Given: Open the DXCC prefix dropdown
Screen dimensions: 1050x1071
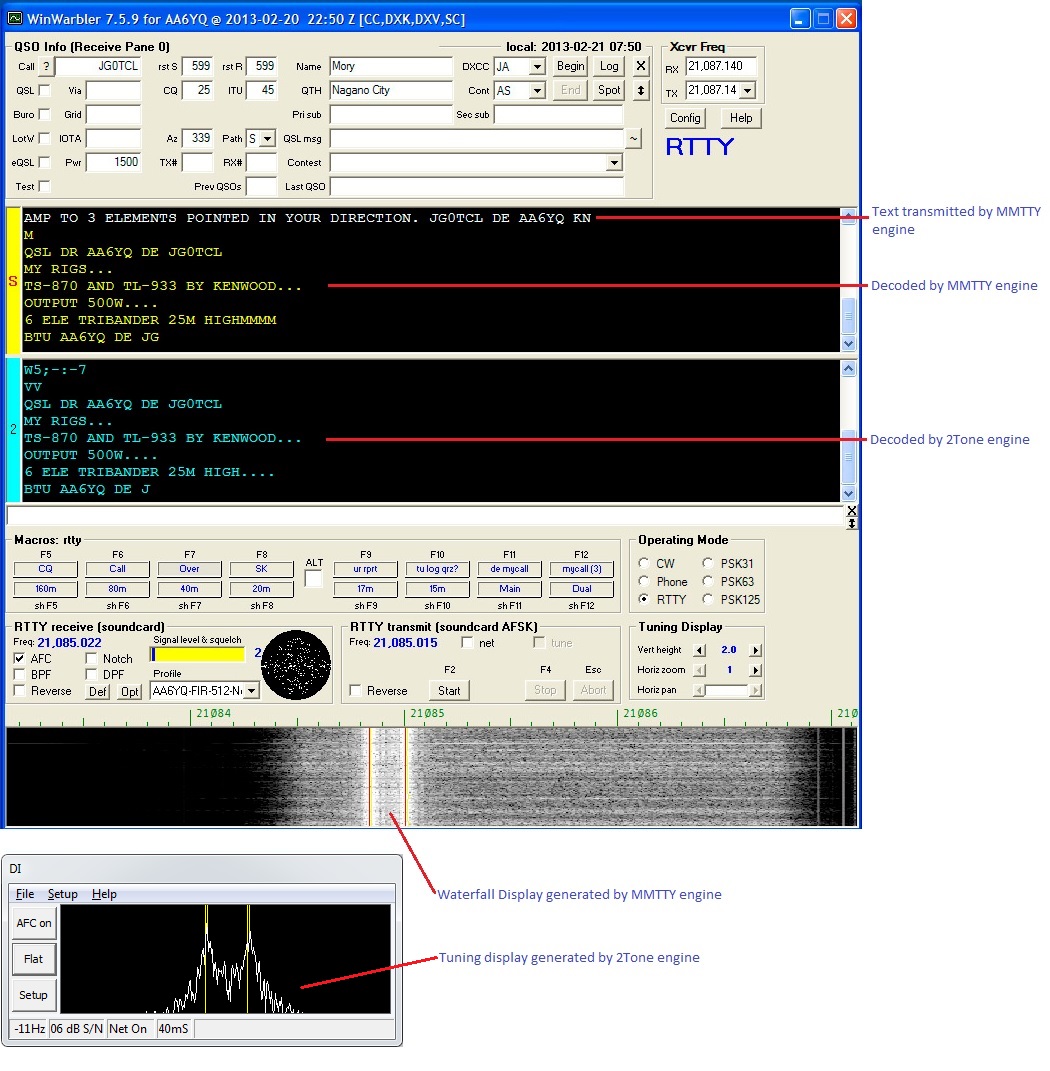Looking at the screenshot, I should click(x=538, y=66).
